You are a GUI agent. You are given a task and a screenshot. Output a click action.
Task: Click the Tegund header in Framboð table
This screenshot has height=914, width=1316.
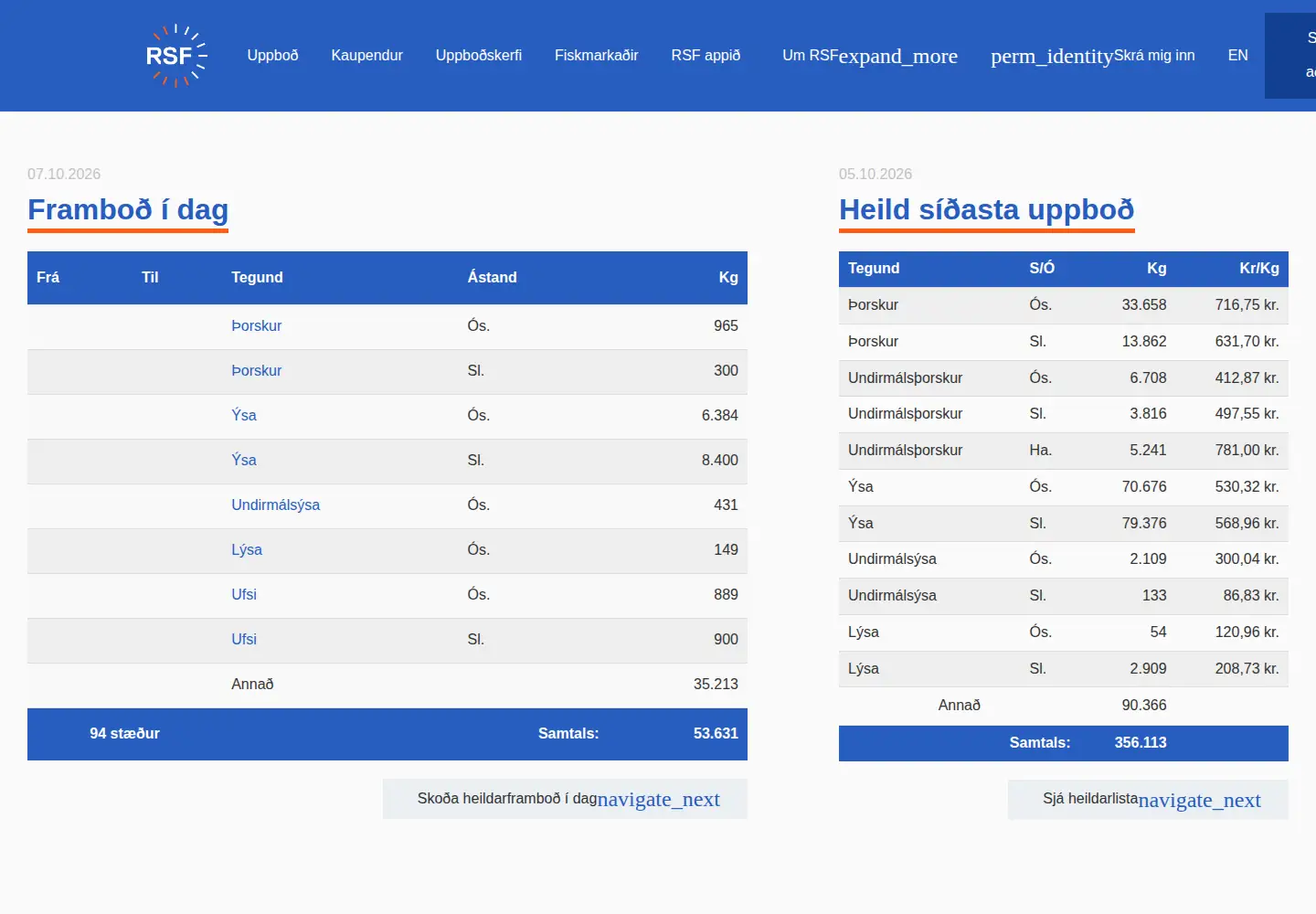coord(257,278)
